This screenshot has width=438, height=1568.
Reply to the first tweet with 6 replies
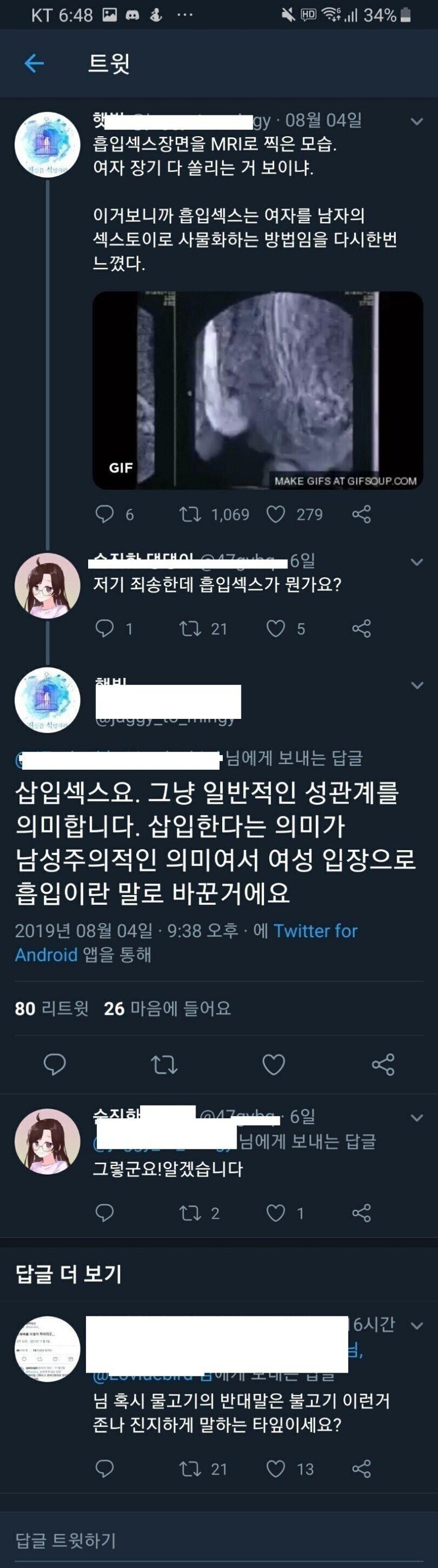point(105,514)
